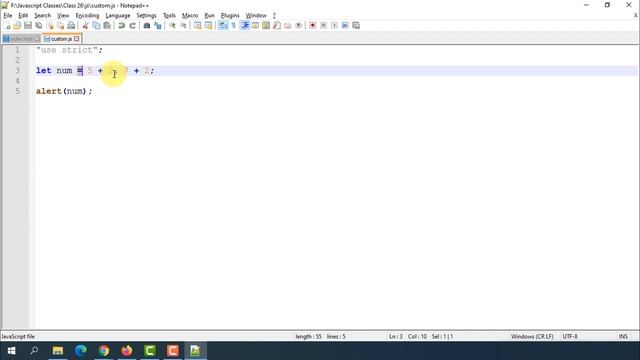Click the 'alert(num);' code line
640x360 pixels.
click(64, 91)
